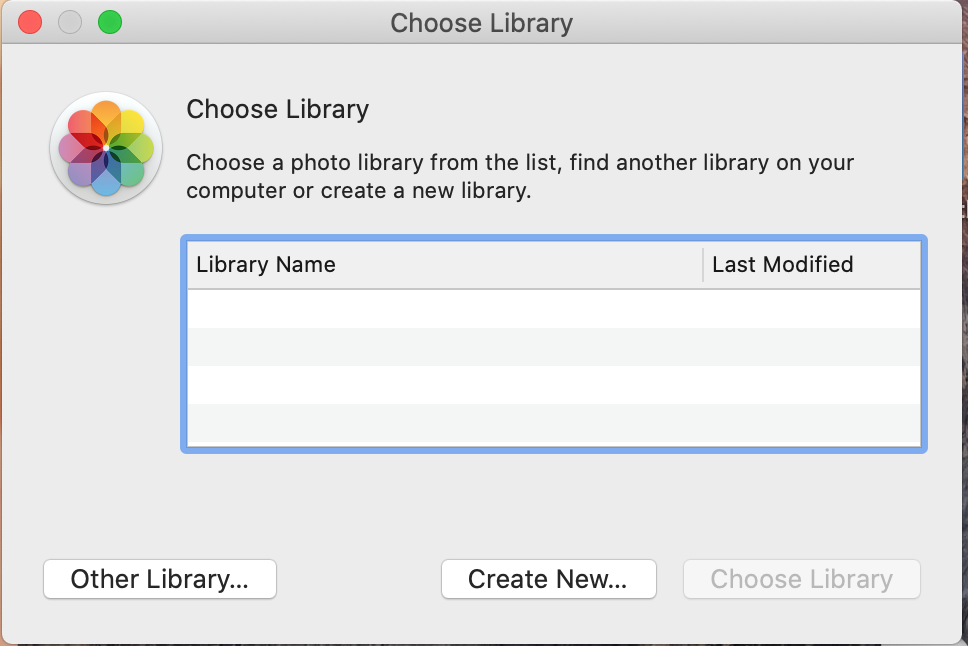Click the Photos app flower icon
Viewport: 968px width, 646px height.
tap(106, 148)
